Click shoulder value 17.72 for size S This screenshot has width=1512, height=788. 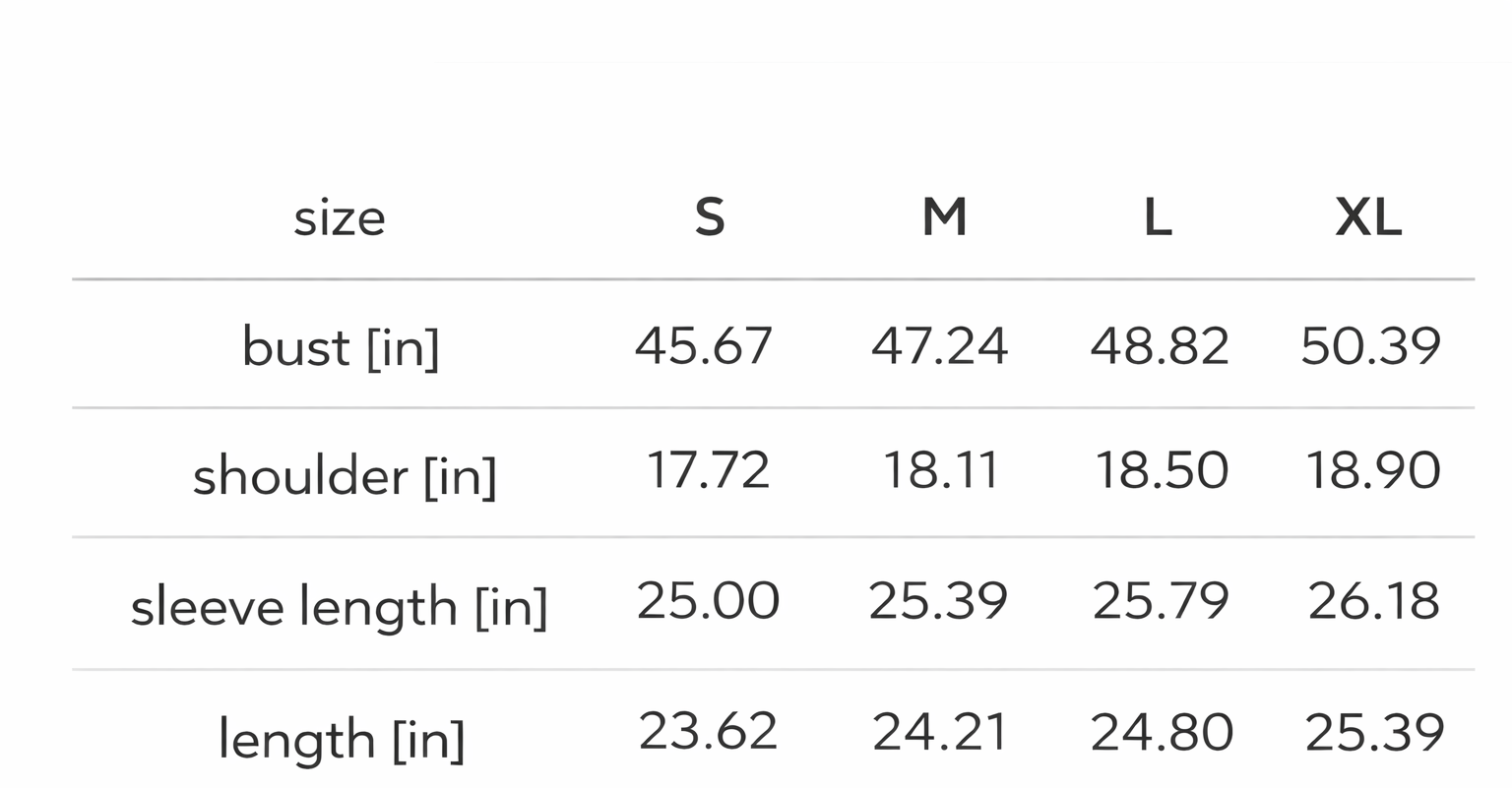tap(708, 470)
